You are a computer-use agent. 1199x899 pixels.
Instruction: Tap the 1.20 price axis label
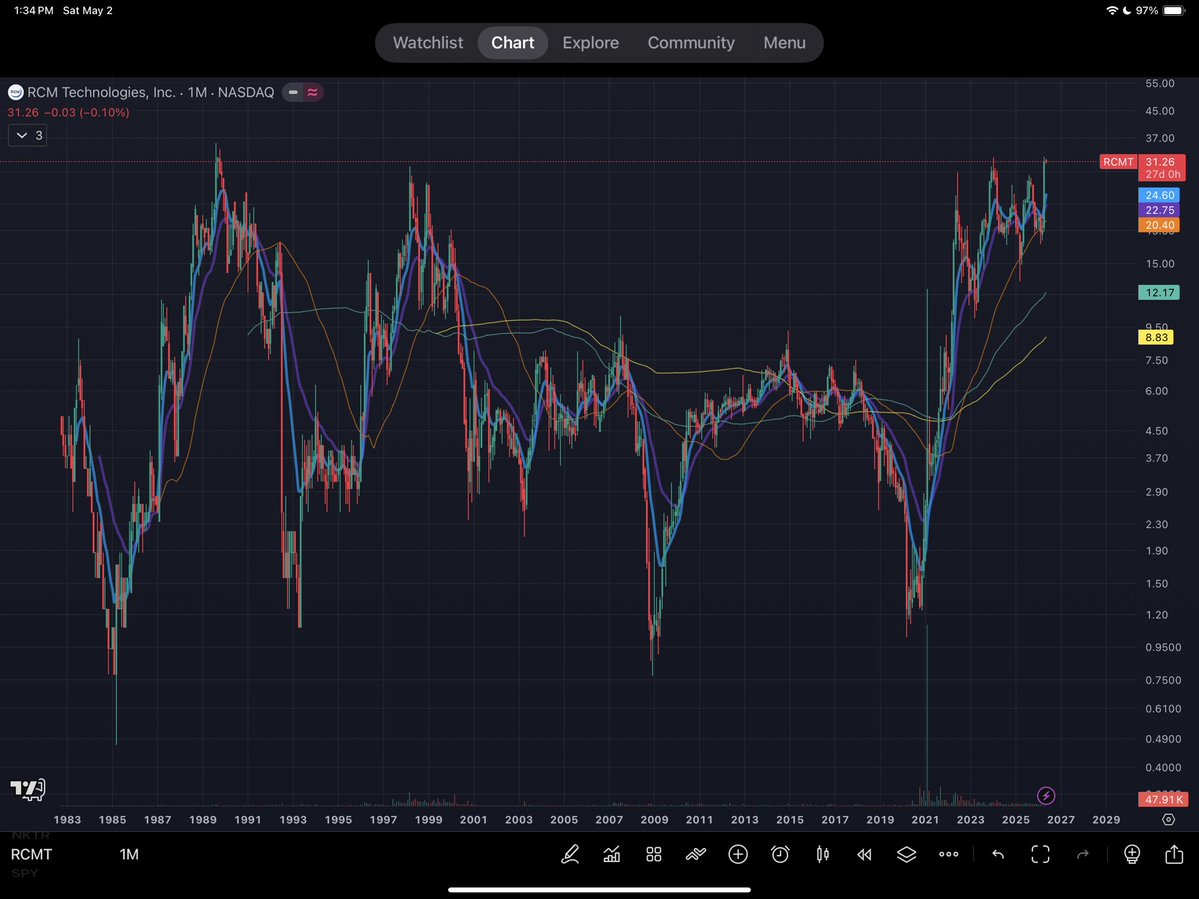1156,615
